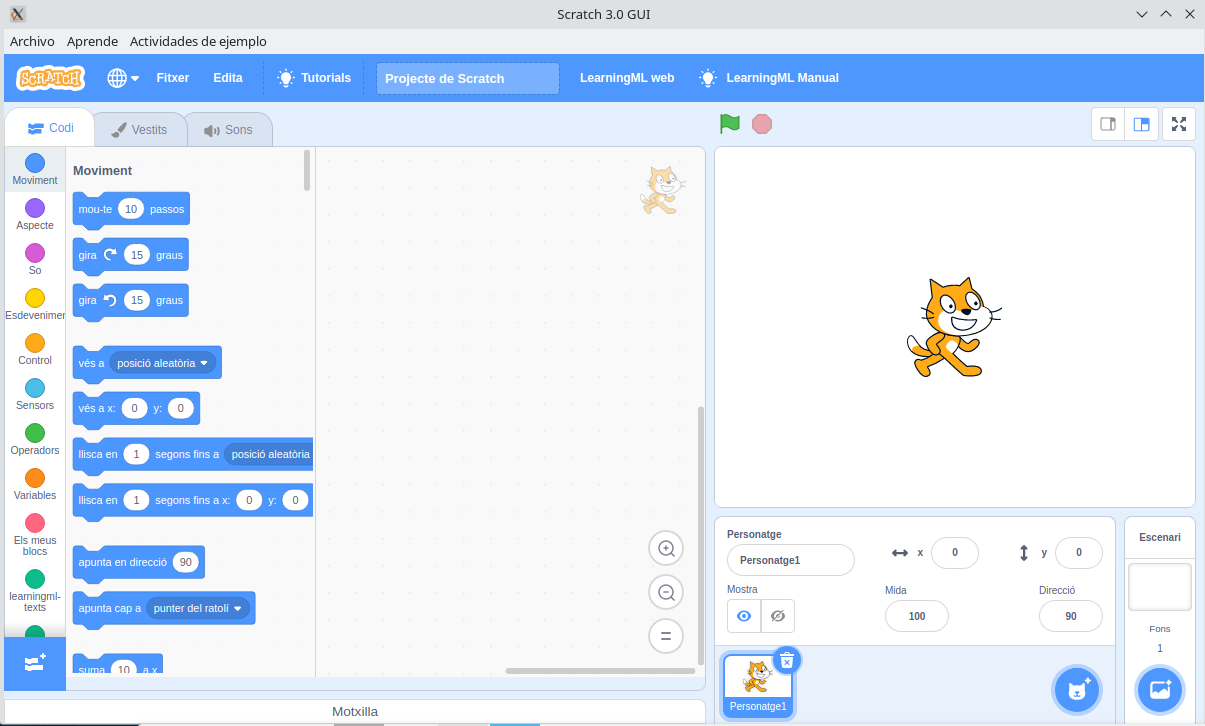The width and height of the screenshot is (1205, 726).
Task: Open the Fitxer menu
Action: tap(173, 78)
